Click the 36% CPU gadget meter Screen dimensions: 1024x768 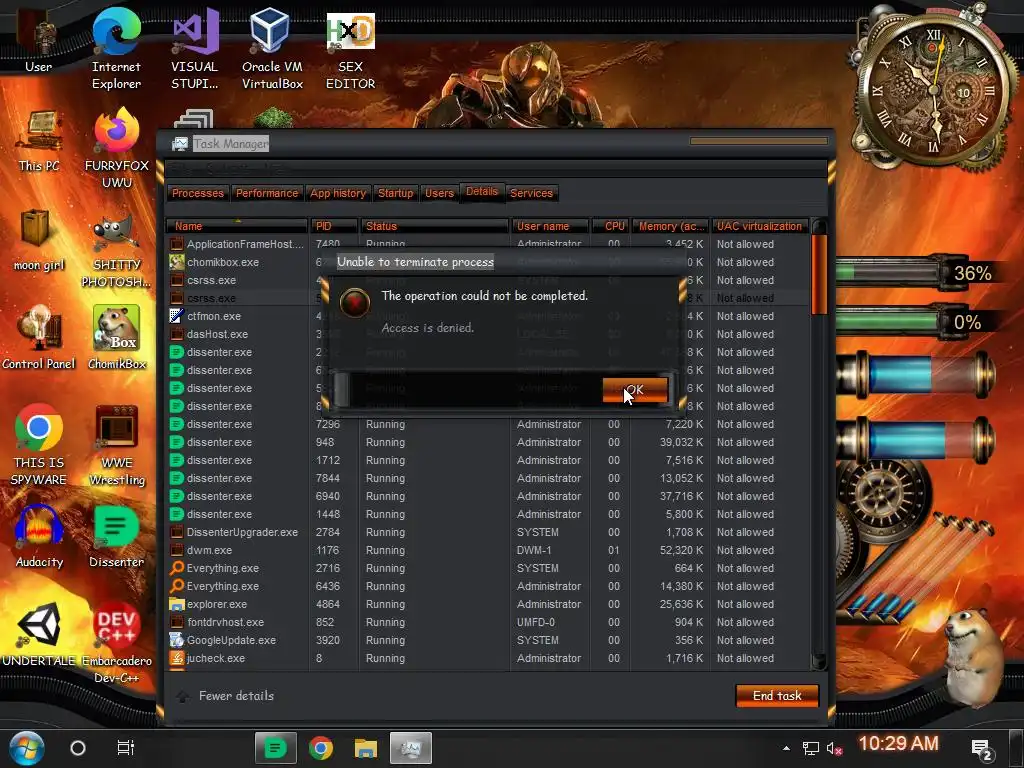click(918, 273)
